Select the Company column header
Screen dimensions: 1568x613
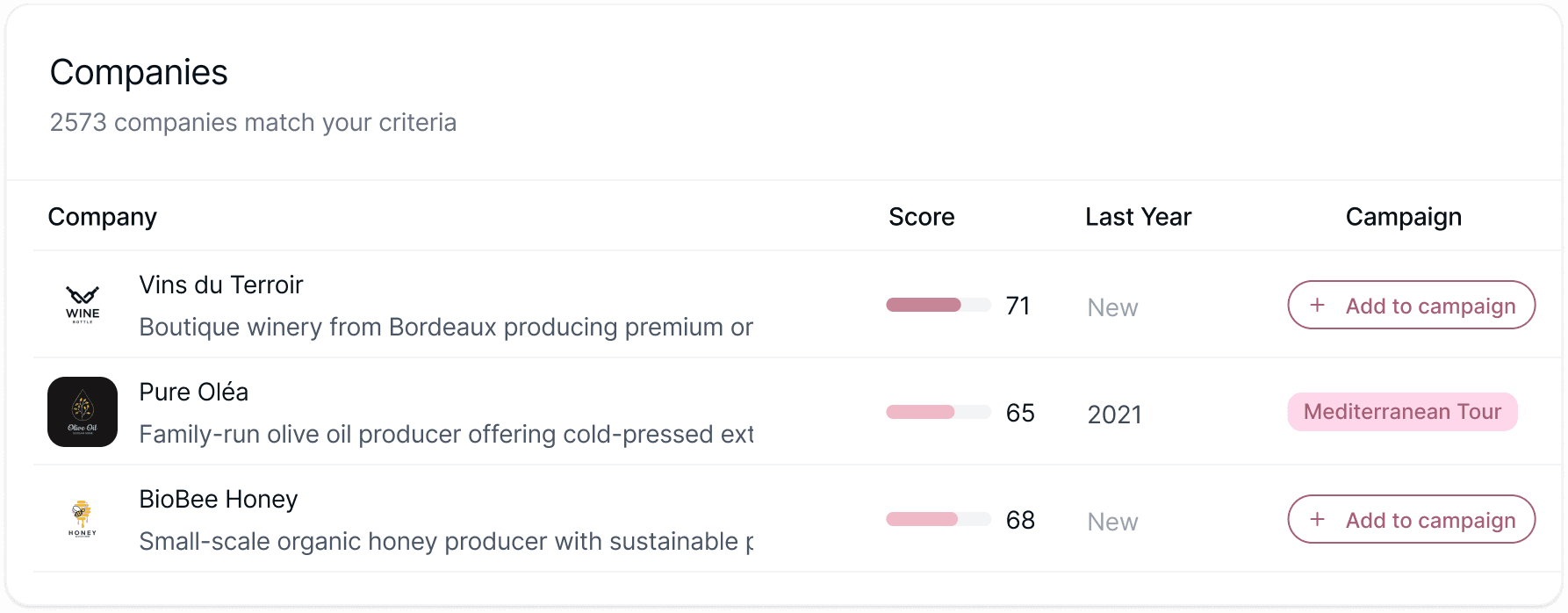click(x=102, y=217)
